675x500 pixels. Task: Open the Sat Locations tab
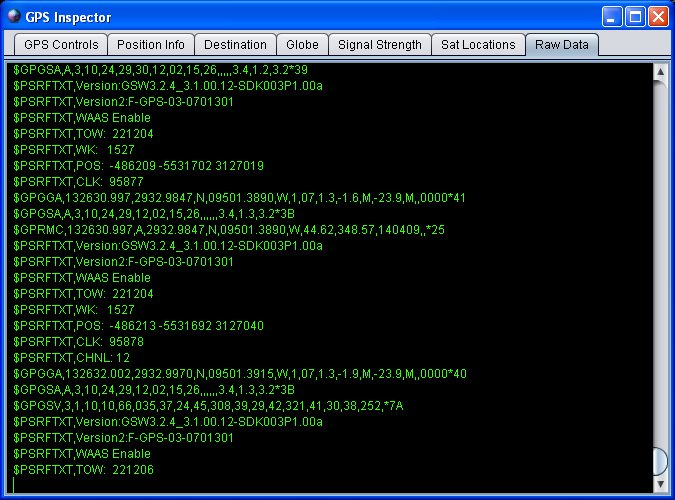[x=478, y=45]
